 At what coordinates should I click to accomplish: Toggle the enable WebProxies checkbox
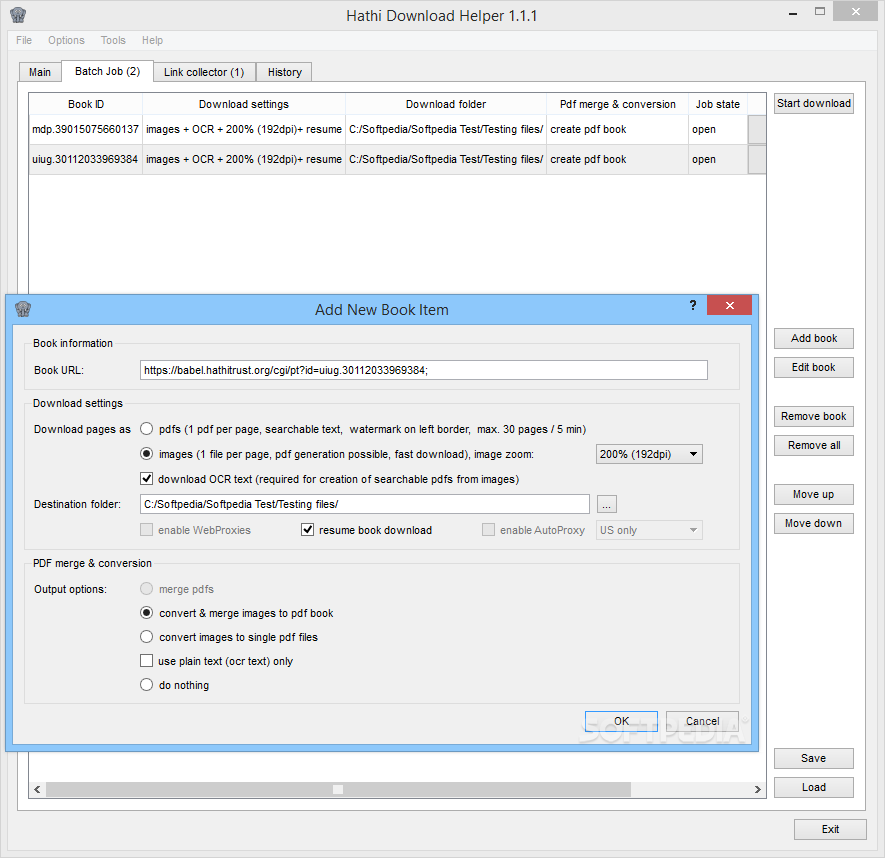(x=146, y=529)
